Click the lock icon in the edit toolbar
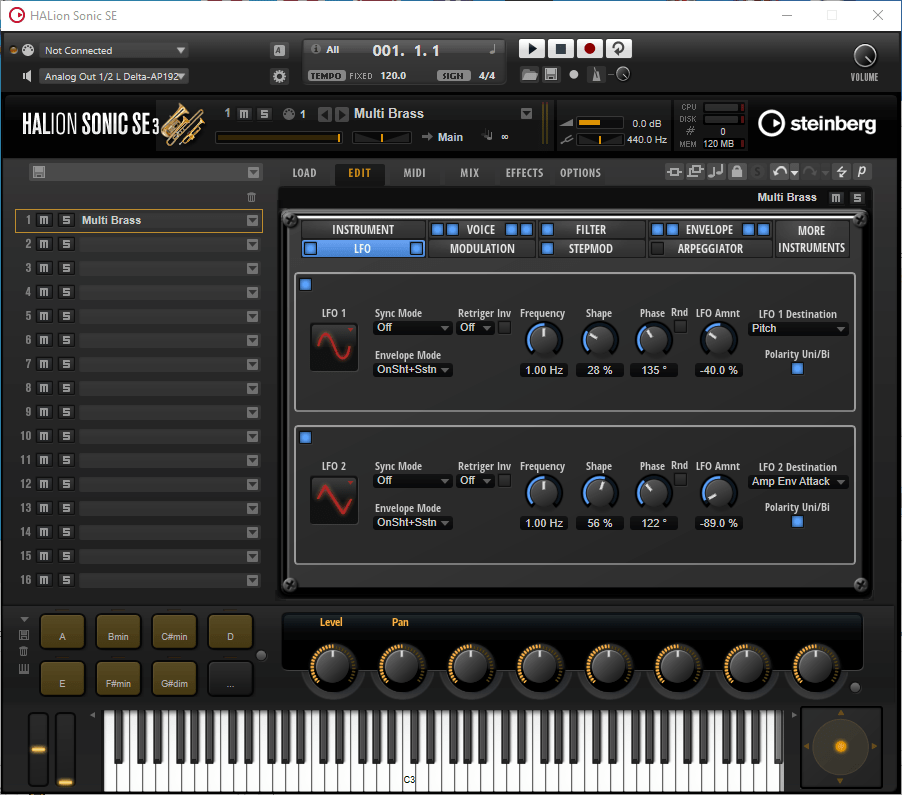902x795 pixels. point(737,172)
